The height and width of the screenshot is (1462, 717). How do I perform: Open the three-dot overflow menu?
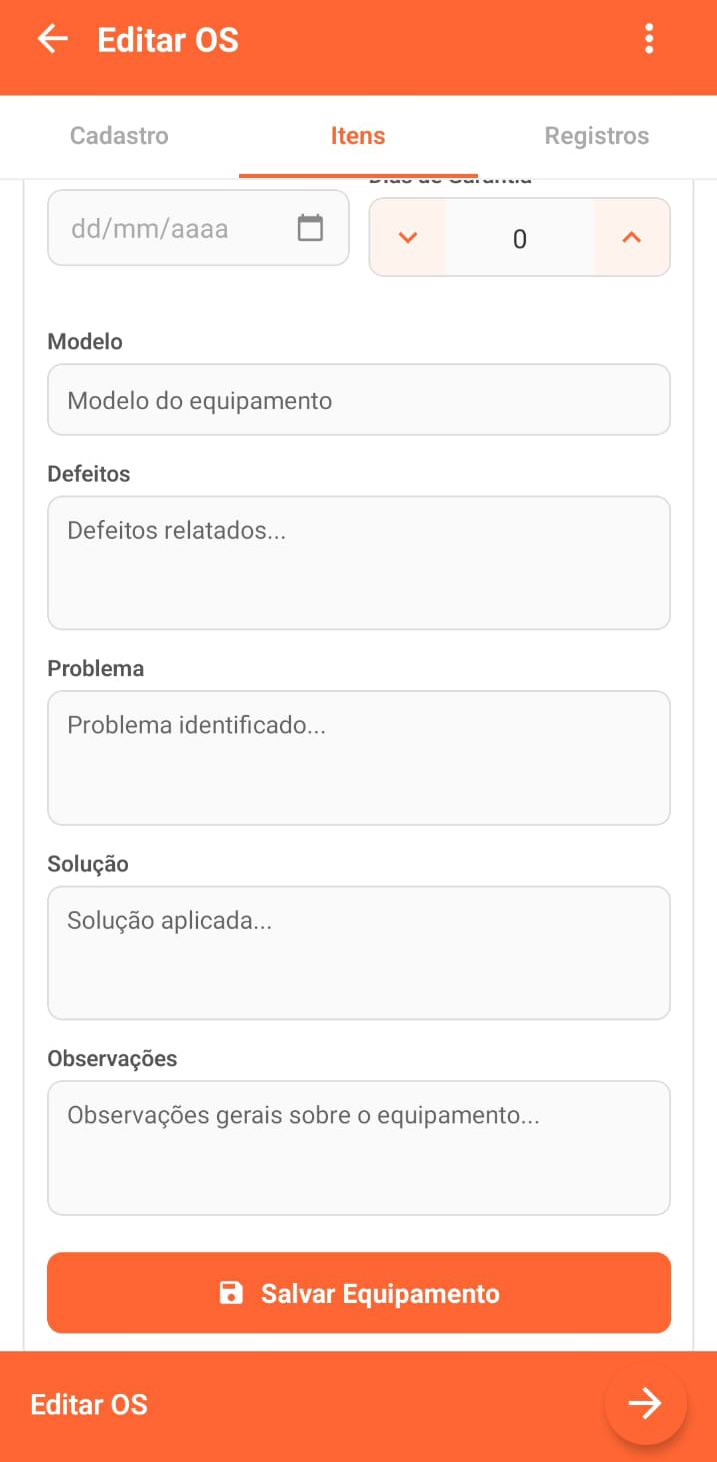tap(649, 40)
